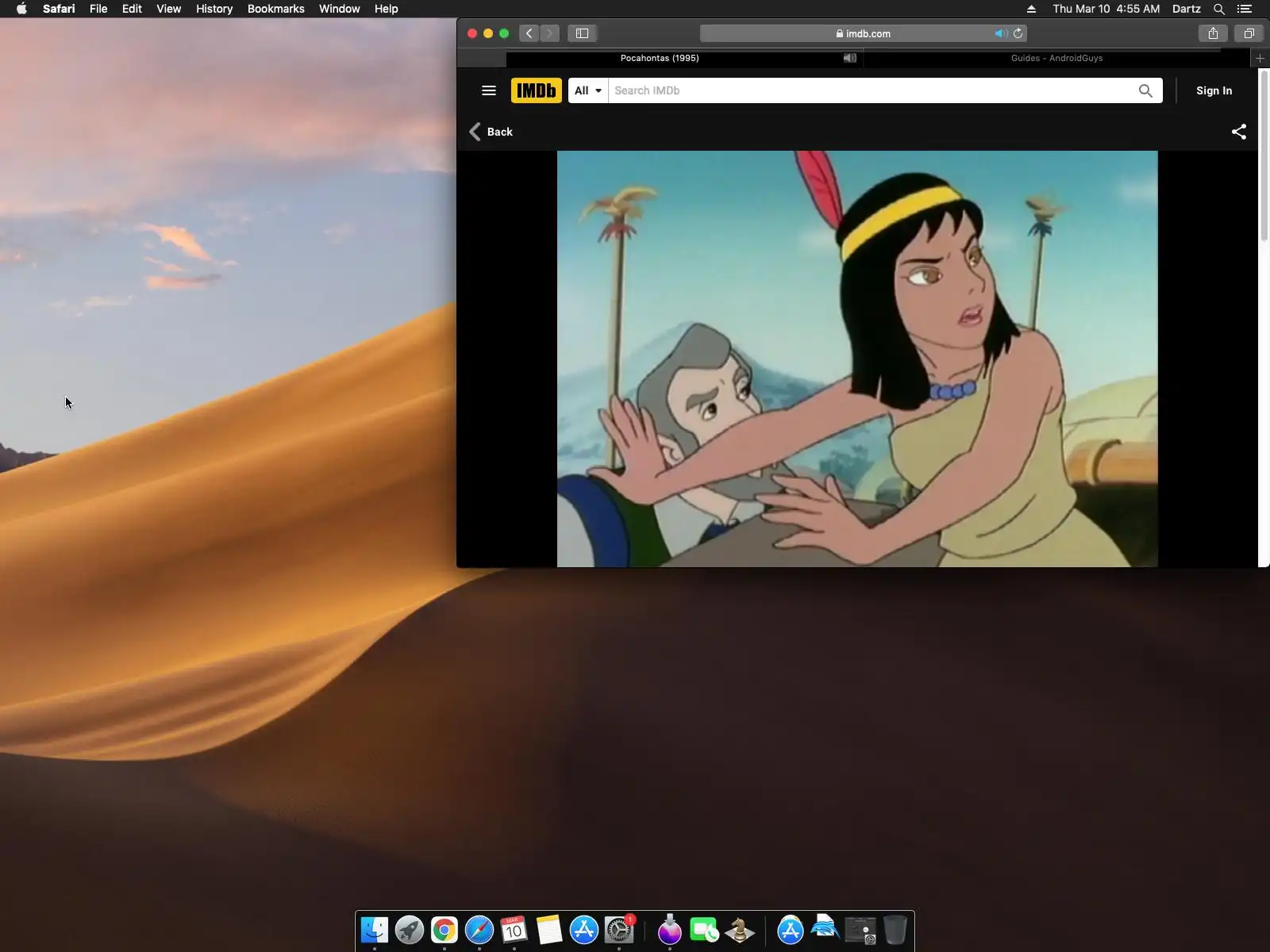1270x952 pixels.
Task: Open the Dartz user menu
Action: 1186,9
